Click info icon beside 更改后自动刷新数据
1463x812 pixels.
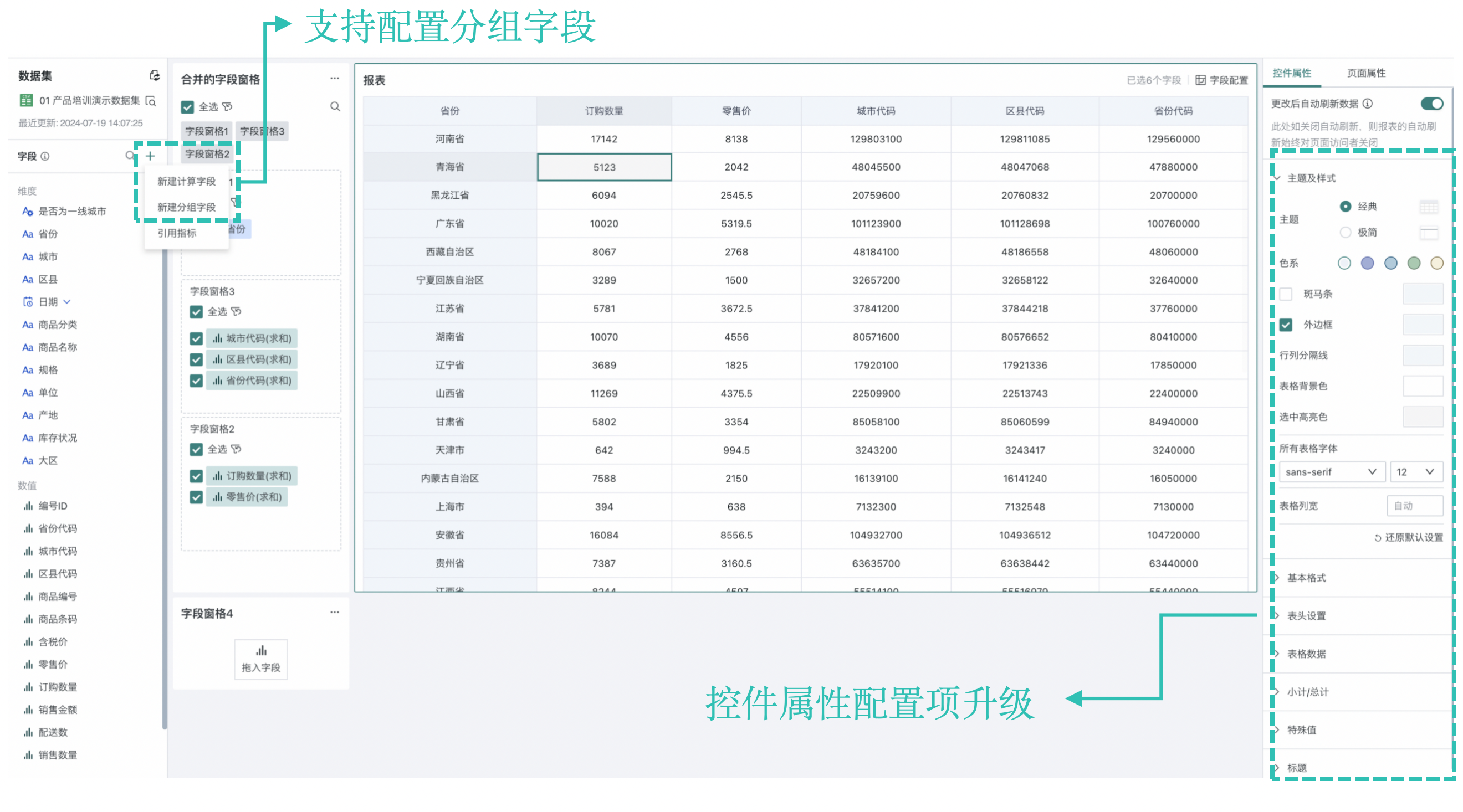1368,104
